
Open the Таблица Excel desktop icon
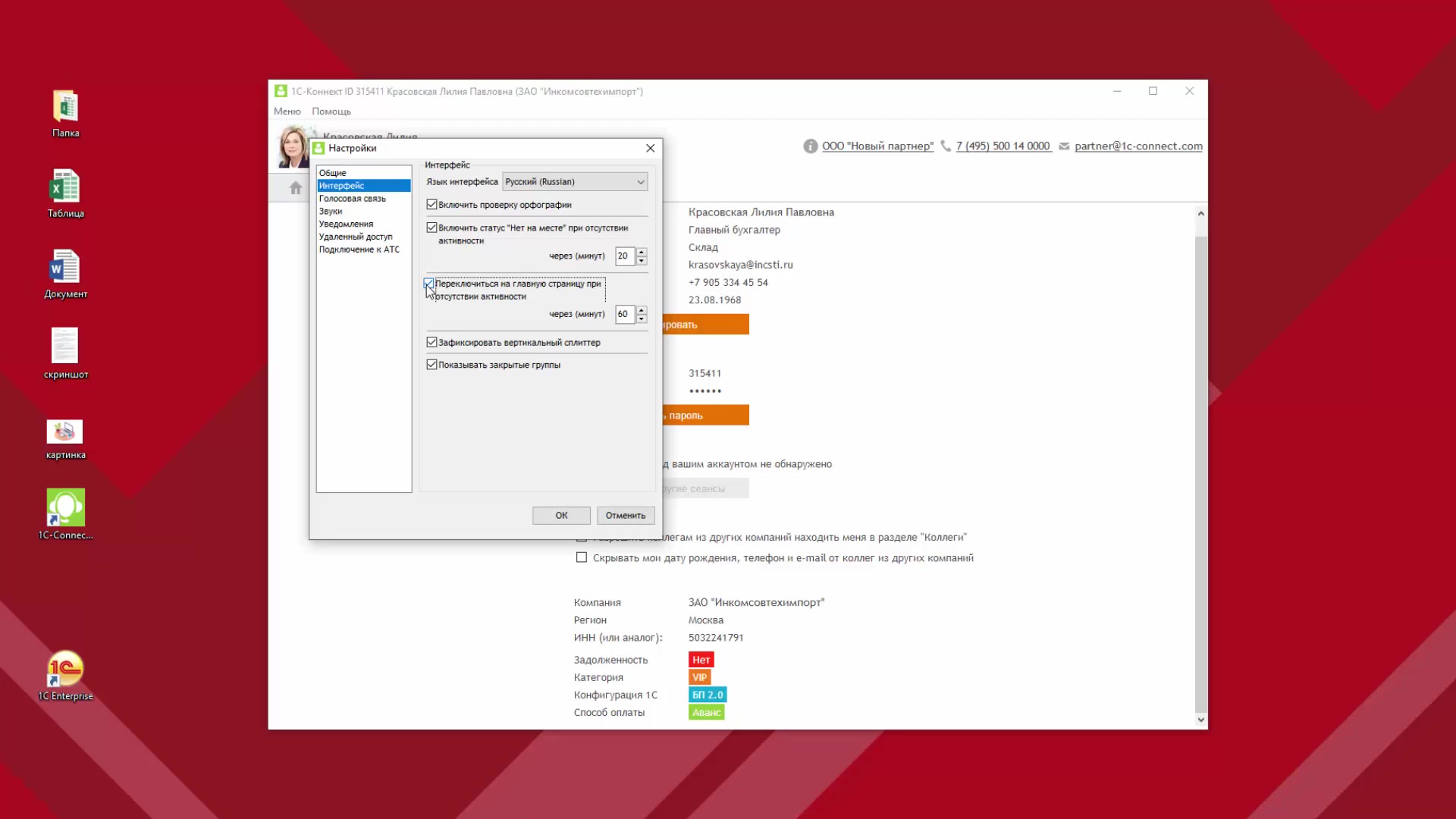(65, 194)
